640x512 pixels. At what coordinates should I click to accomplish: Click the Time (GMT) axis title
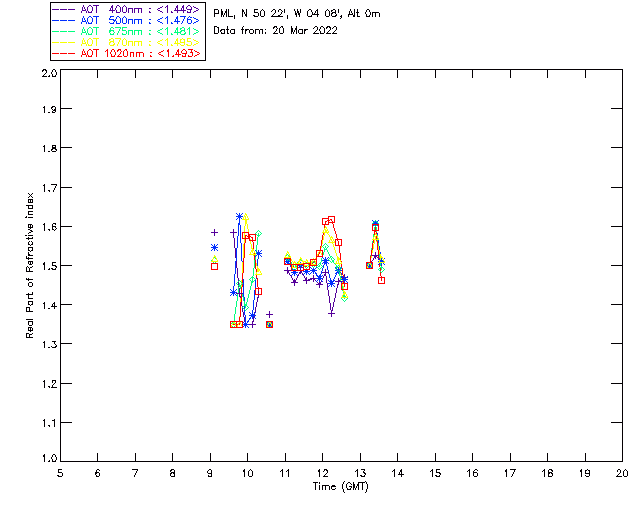click(340, 487)
